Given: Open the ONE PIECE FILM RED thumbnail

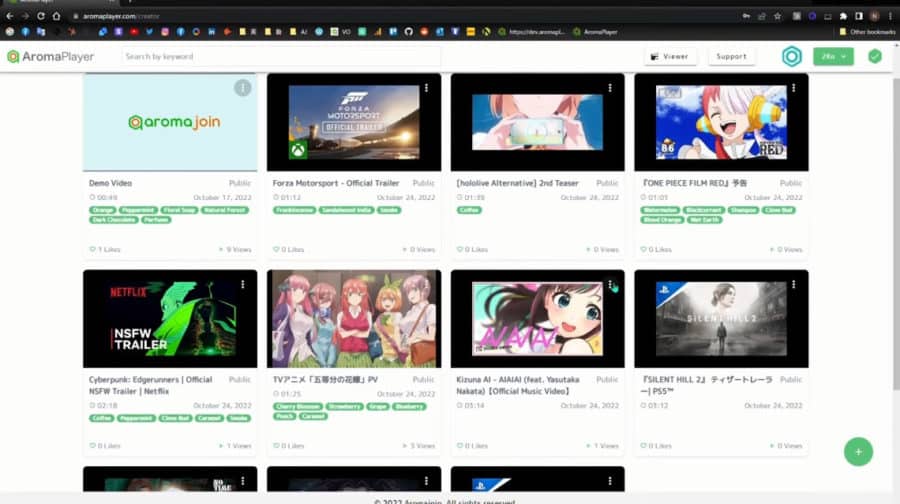Looking at the screenshot, I should tap(721, 122).
